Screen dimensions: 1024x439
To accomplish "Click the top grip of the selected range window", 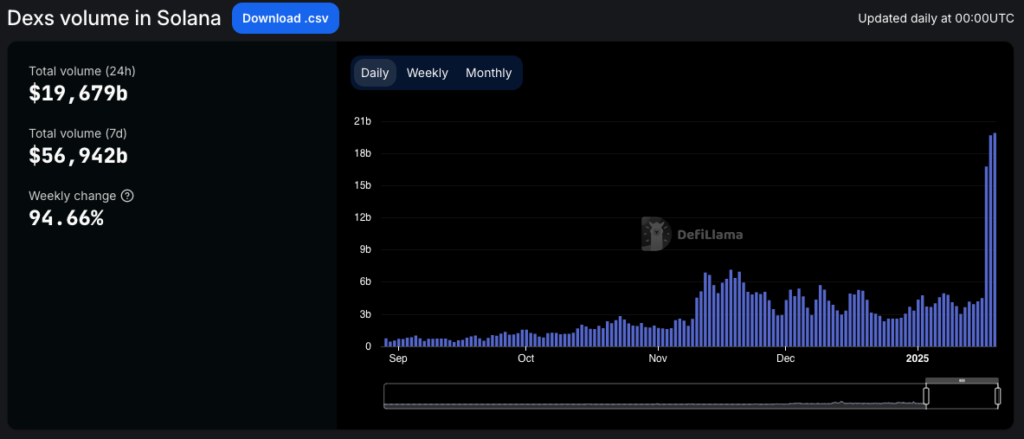I will point(961,381).
